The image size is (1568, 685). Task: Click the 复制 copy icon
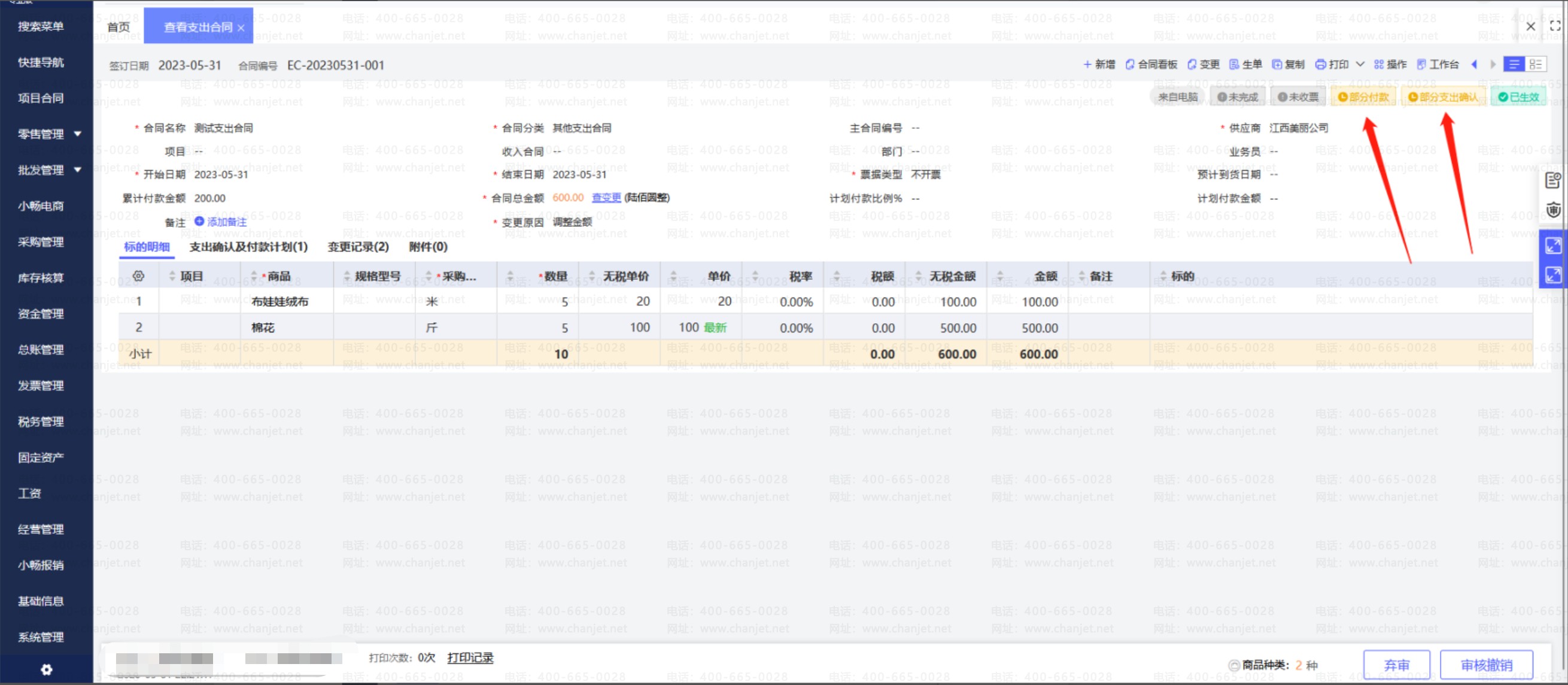pos(1277,65)
